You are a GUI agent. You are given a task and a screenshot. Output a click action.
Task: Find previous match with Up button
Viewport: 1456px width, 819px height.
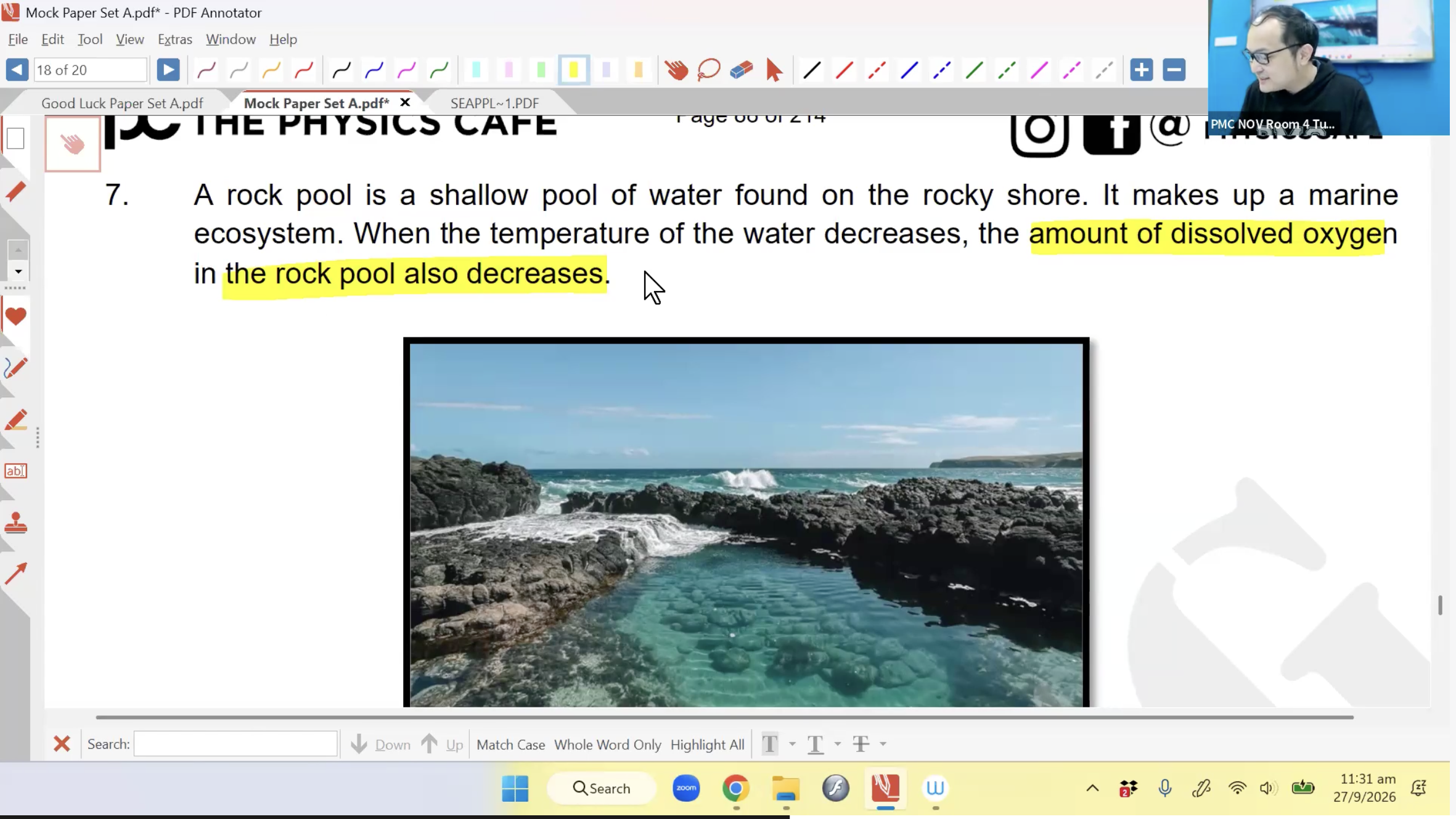click(442, 744)
